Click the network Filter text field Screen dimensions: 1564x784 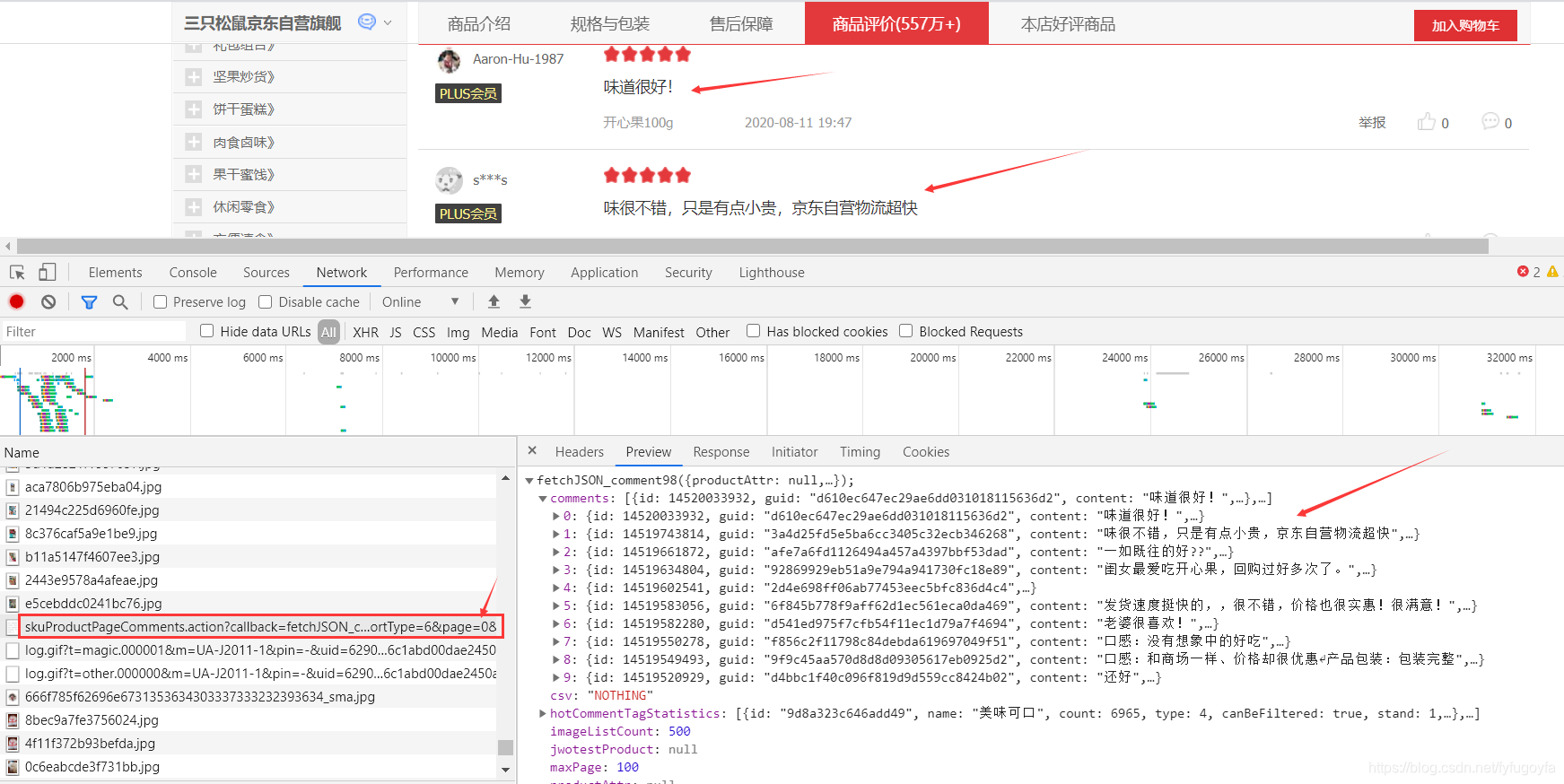tap(93, 332)
